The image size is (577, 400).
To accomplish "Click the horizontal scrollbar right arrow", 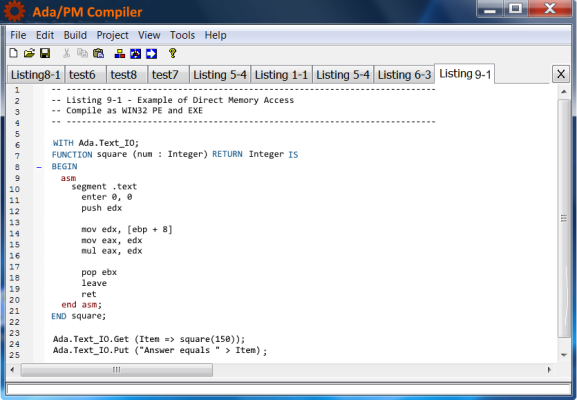I will click(x=549, y=369).
